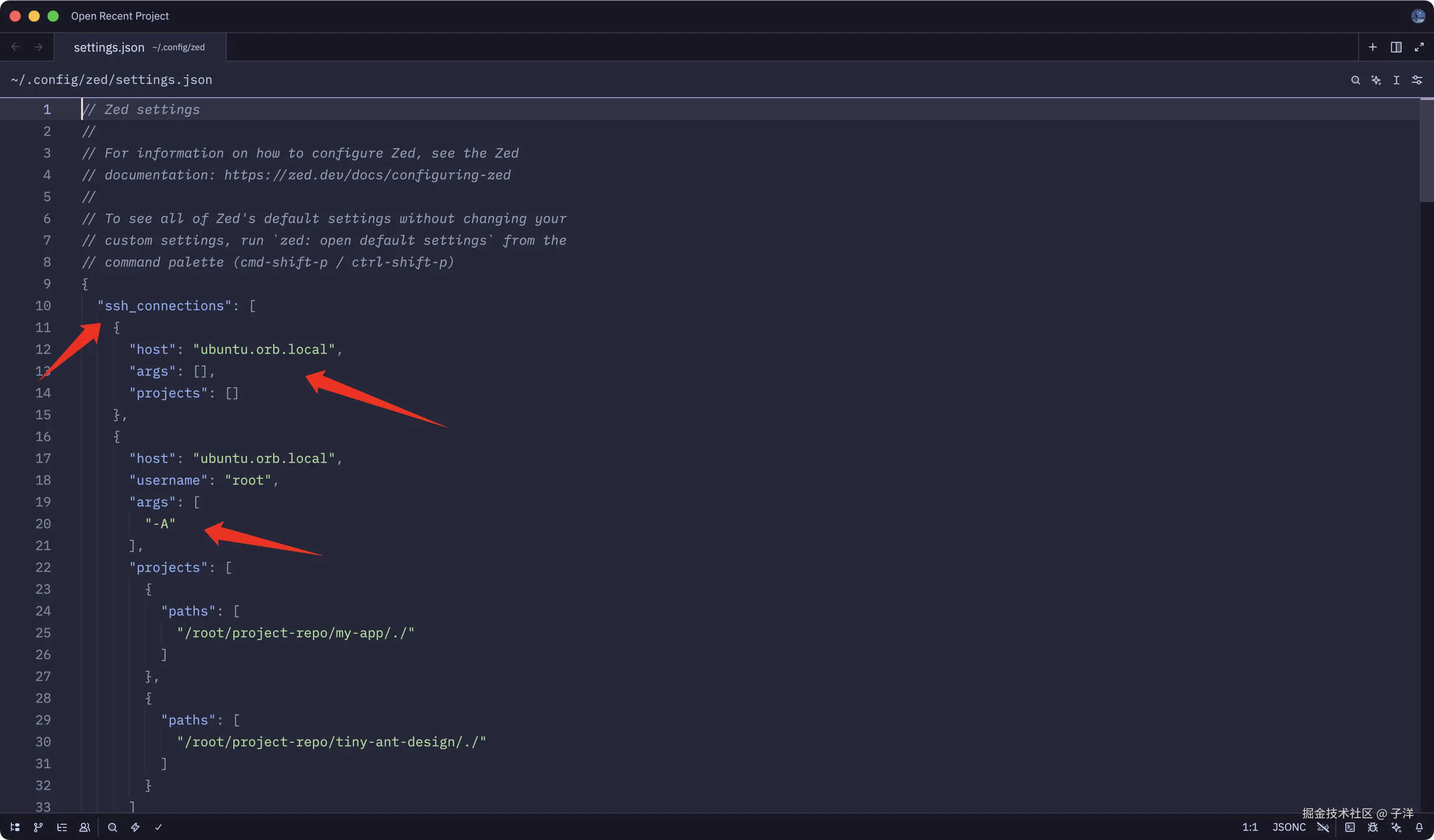Click Open Recent Project title
Screen dimensions: 1434x840
coord(119,16)
